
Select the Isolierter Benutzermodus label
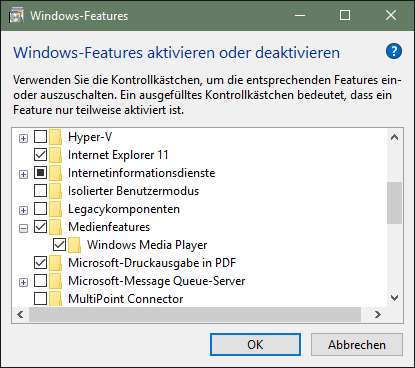coord(133,191)
